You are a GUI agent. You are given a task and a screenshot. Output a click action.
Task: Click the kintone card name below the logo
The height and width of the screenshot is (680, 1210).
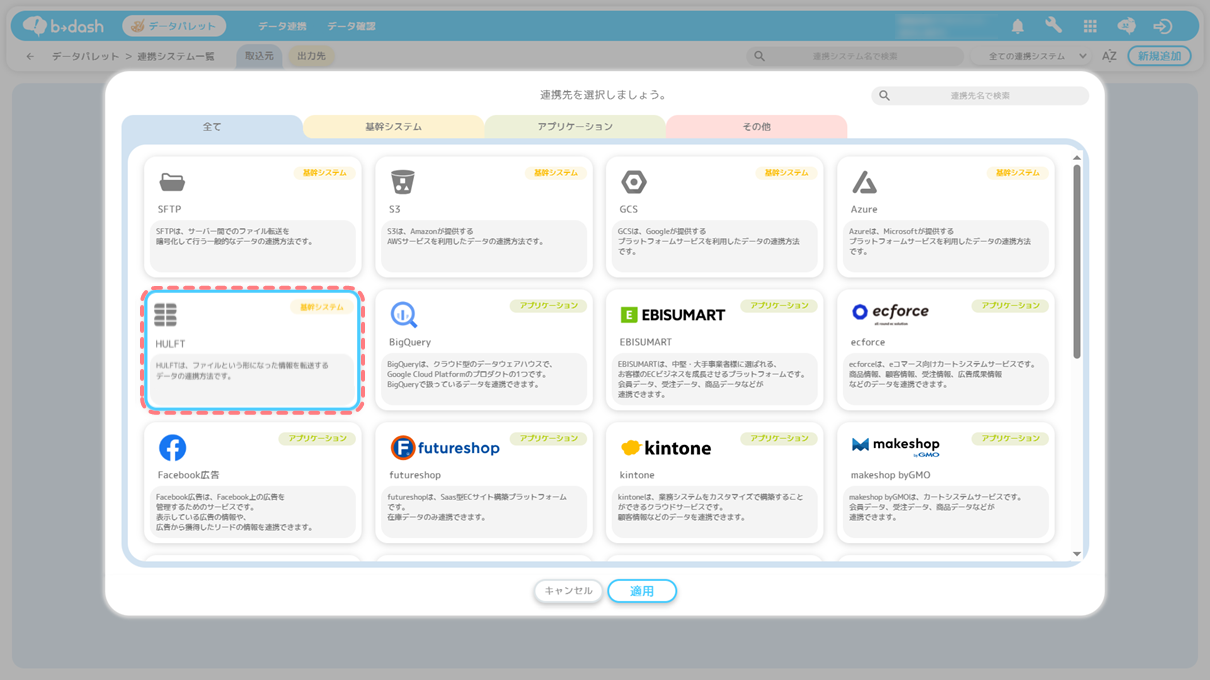[636, 475]
